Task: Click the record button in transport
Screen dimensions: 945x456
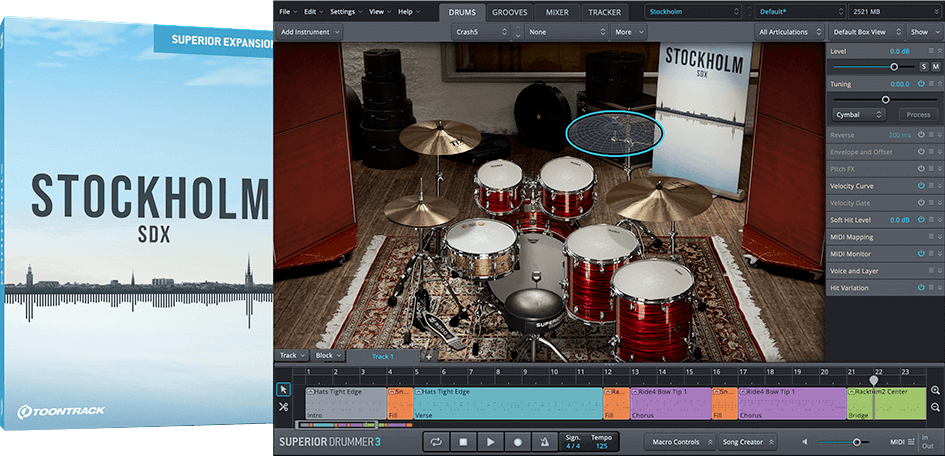Action: (x=518, y=442)
